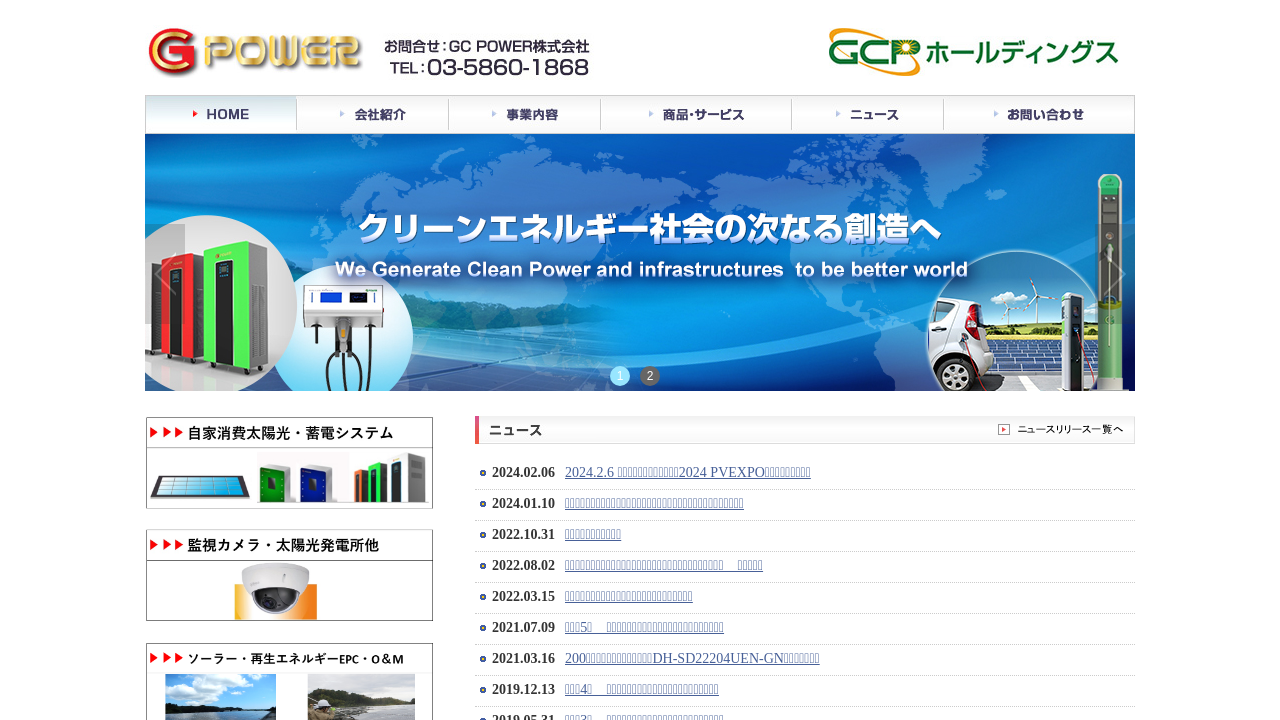Switch to banner slide 2 indicator
This screenshot has width=1280, height=720.
[650, 376]
